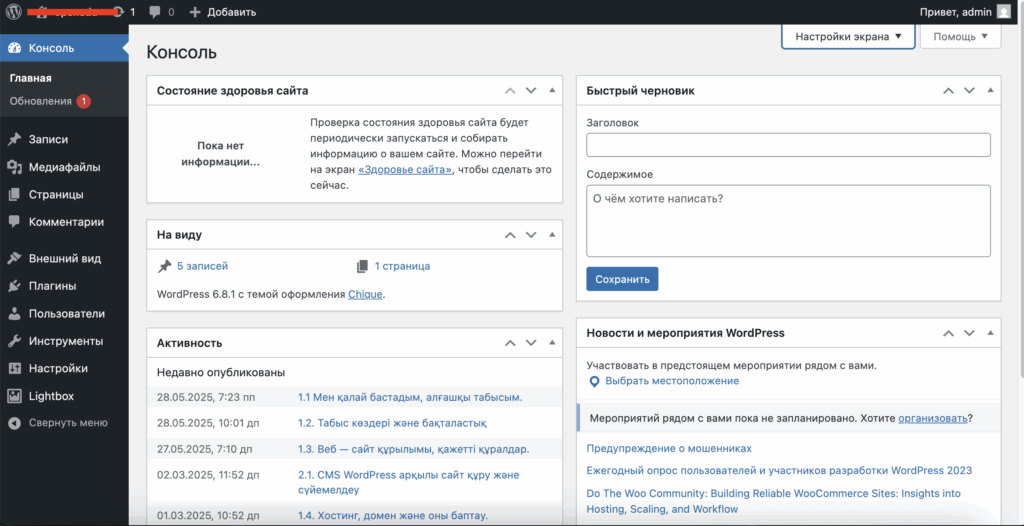Viewport: 1024px width, 526px height.
Task: Open Инструменты via the wrench icon
Action: (x=14, y=341)
